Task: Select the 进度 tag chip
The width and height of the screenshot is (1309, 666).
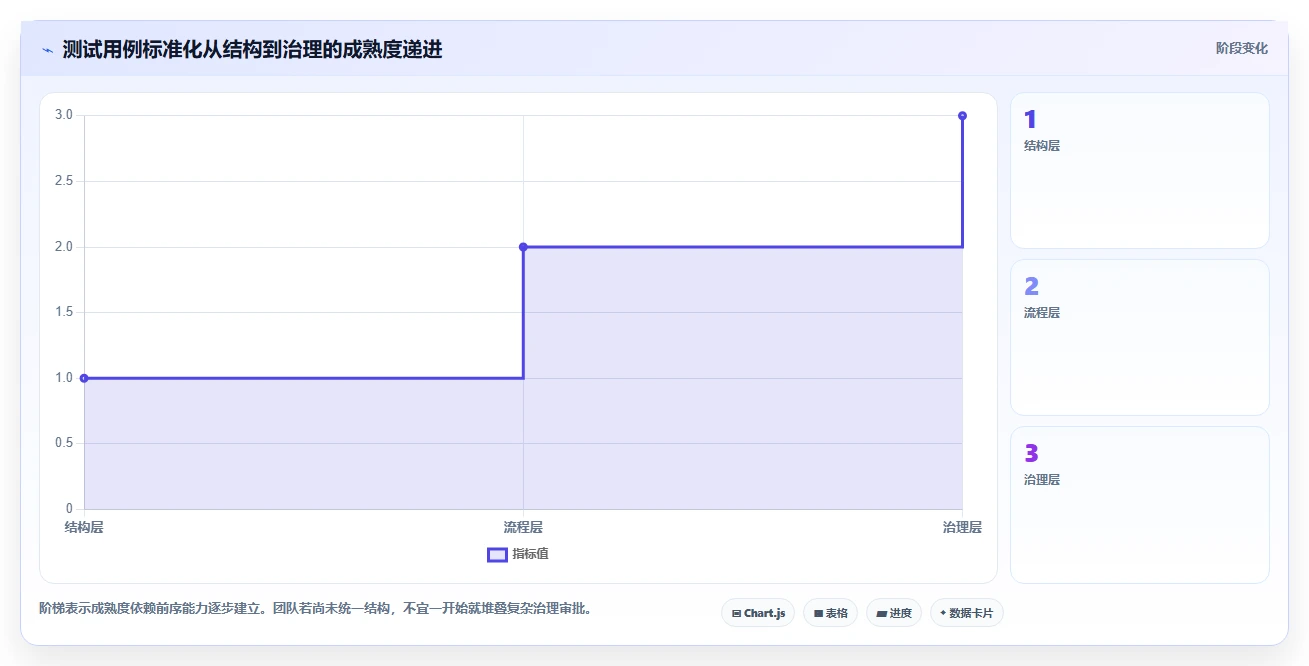Action: (x=893, y=613)
